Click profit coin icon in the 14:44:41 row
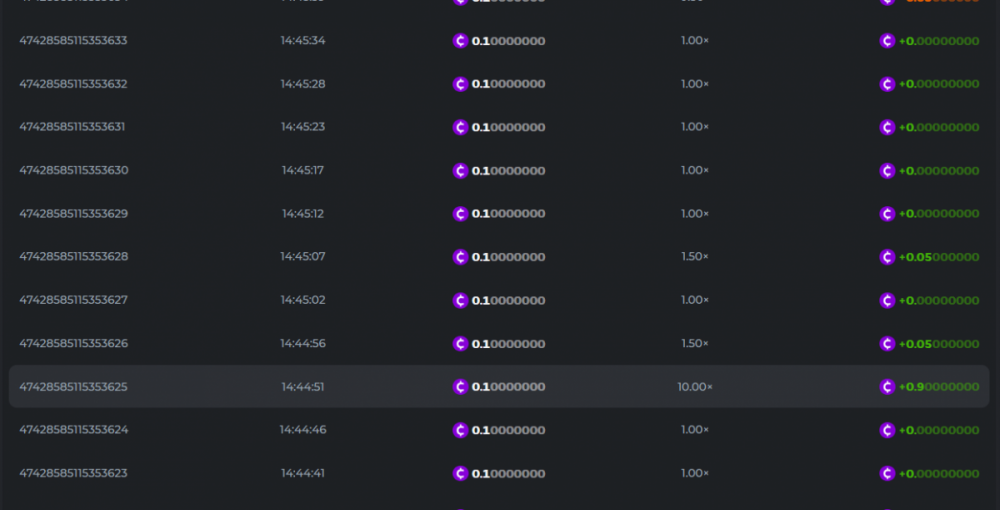This screenshot has width=1000, height=510. point(887,473)
